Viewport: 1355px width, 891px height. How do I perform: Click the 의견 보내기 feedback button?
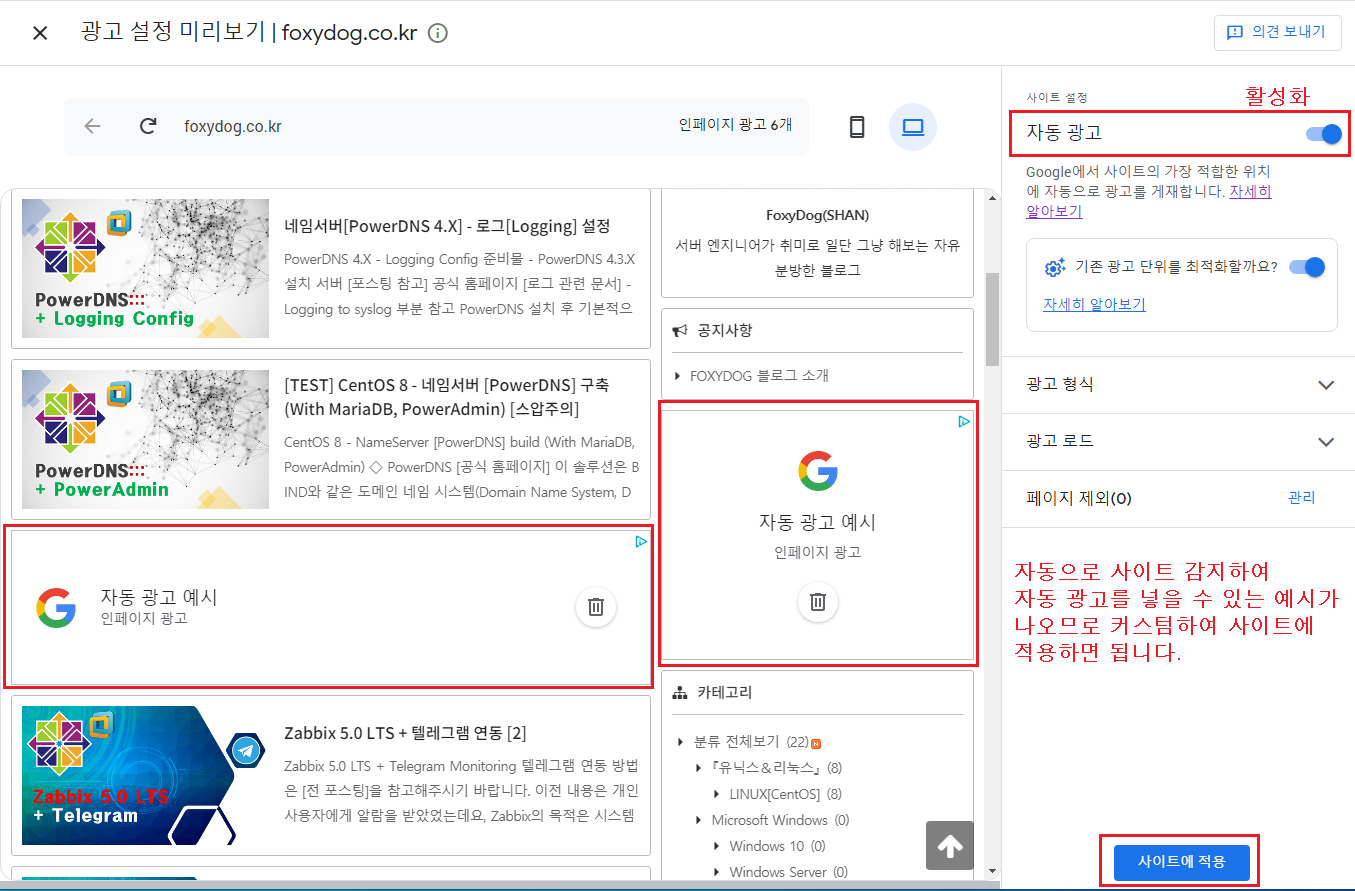click(1276, 32)
